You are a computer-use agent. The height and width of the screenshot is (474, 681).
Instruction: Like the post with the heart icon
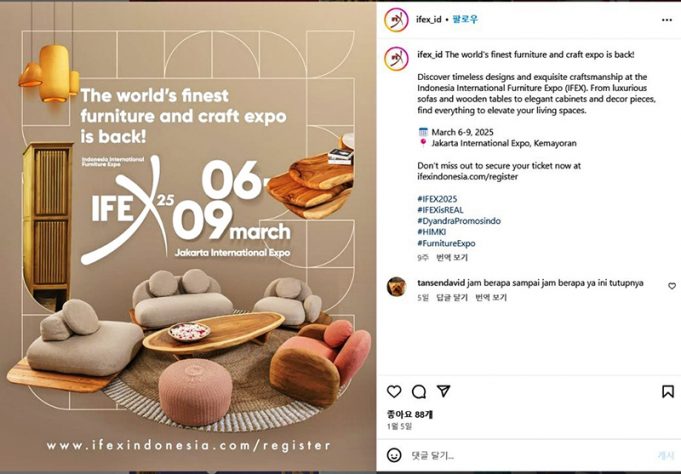click(x=394, y=391)
